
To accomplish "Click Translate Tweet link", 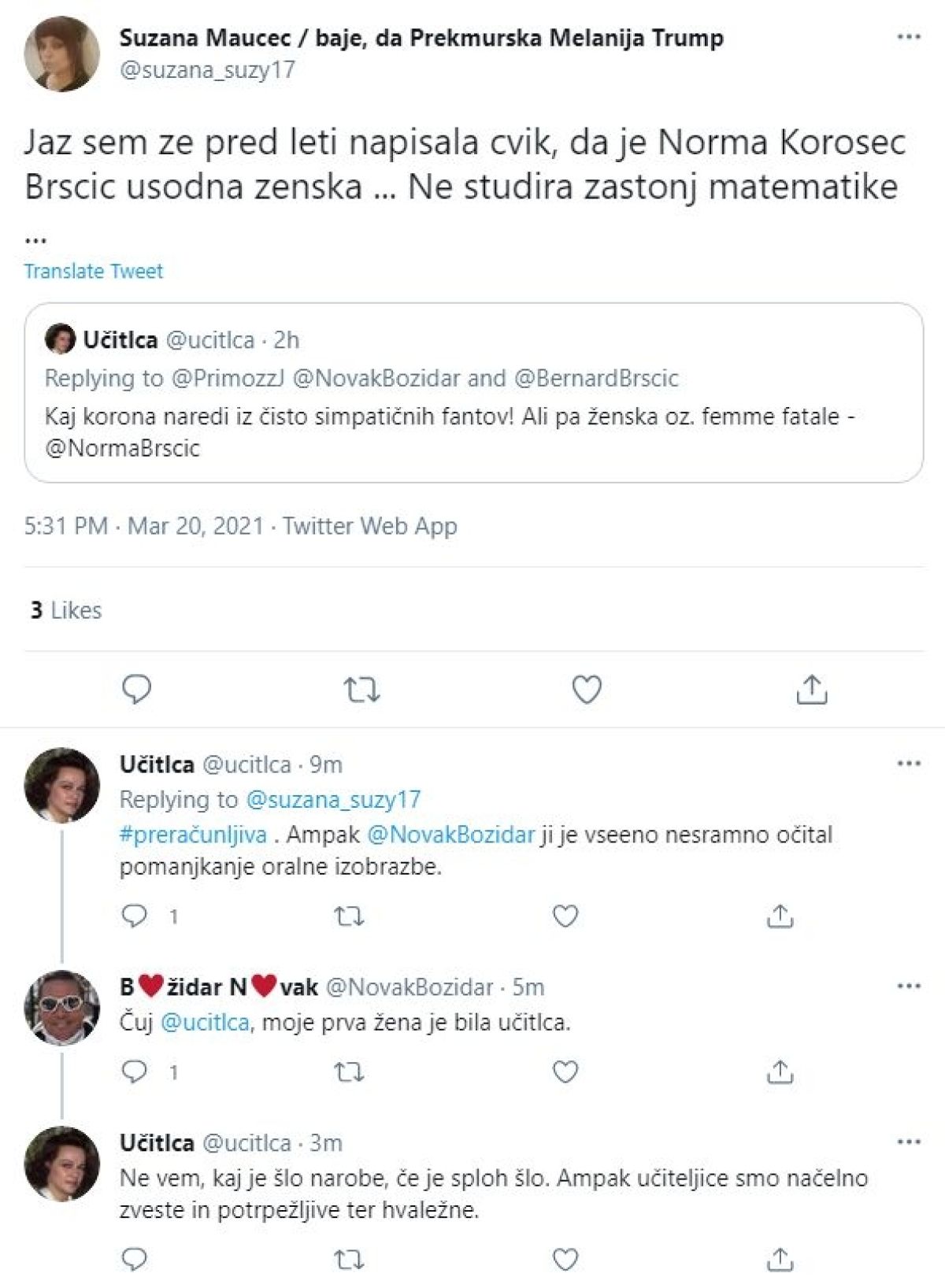I will (x=94, y=272).
